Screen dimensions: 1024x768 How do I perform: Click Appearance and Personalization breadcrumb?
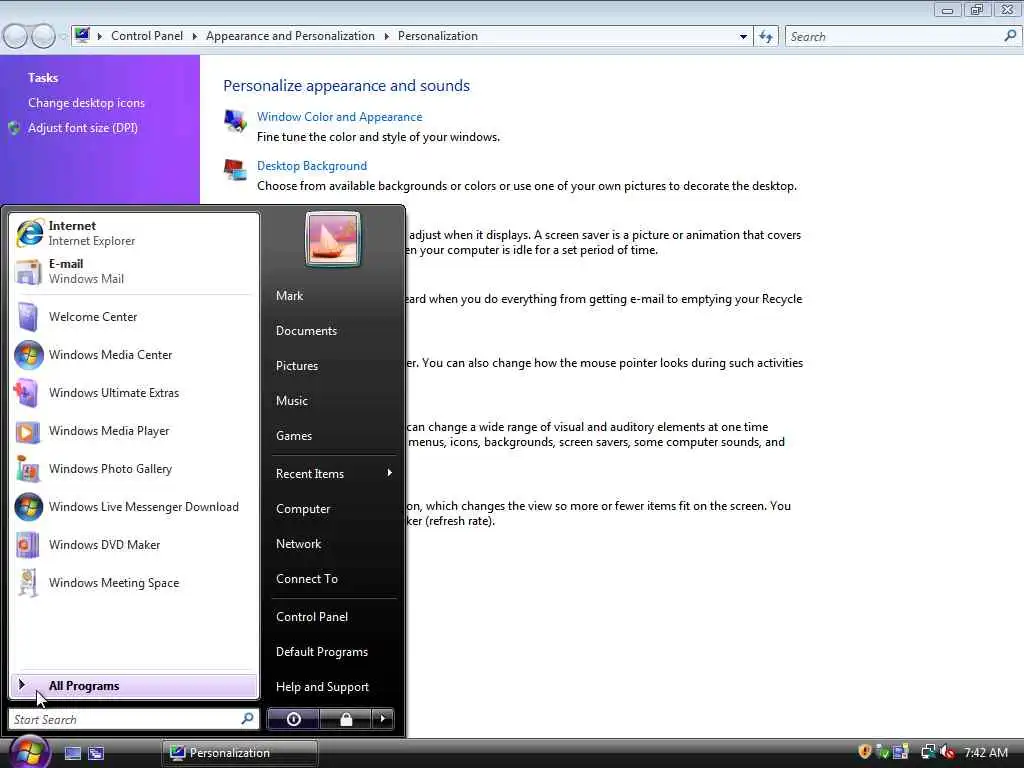[291, 36]
